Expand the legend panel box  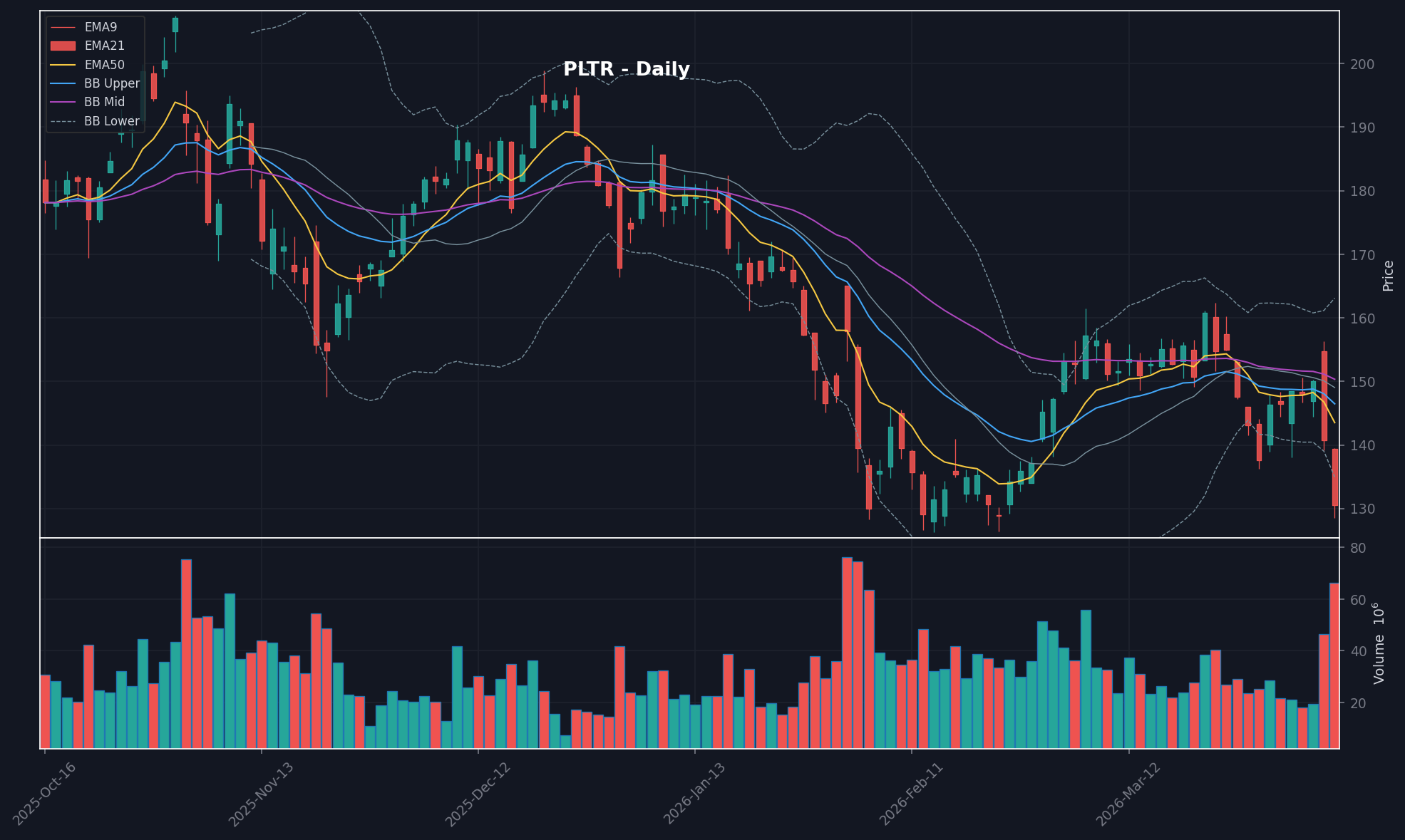[x=96, y=73]
